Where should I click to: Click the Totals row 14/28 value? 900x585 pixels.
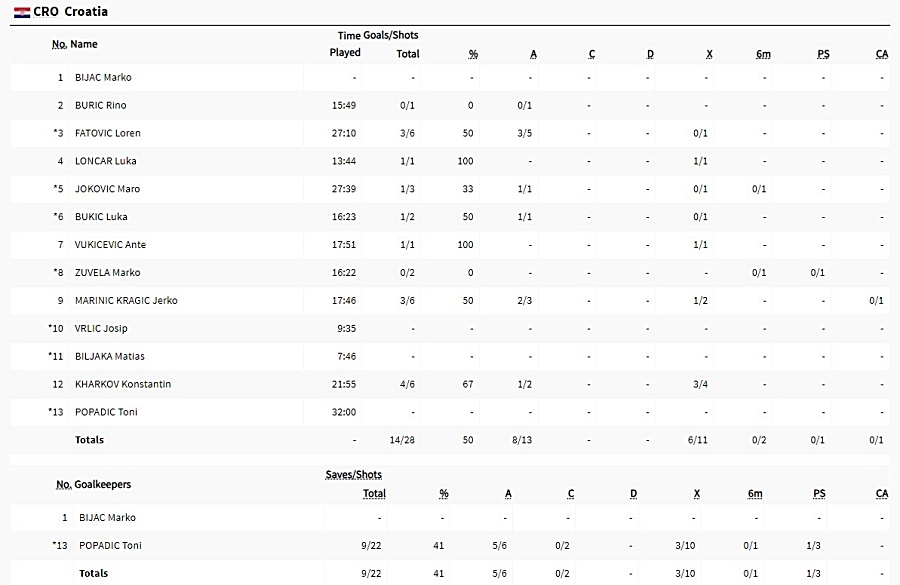tap(402, 440)
